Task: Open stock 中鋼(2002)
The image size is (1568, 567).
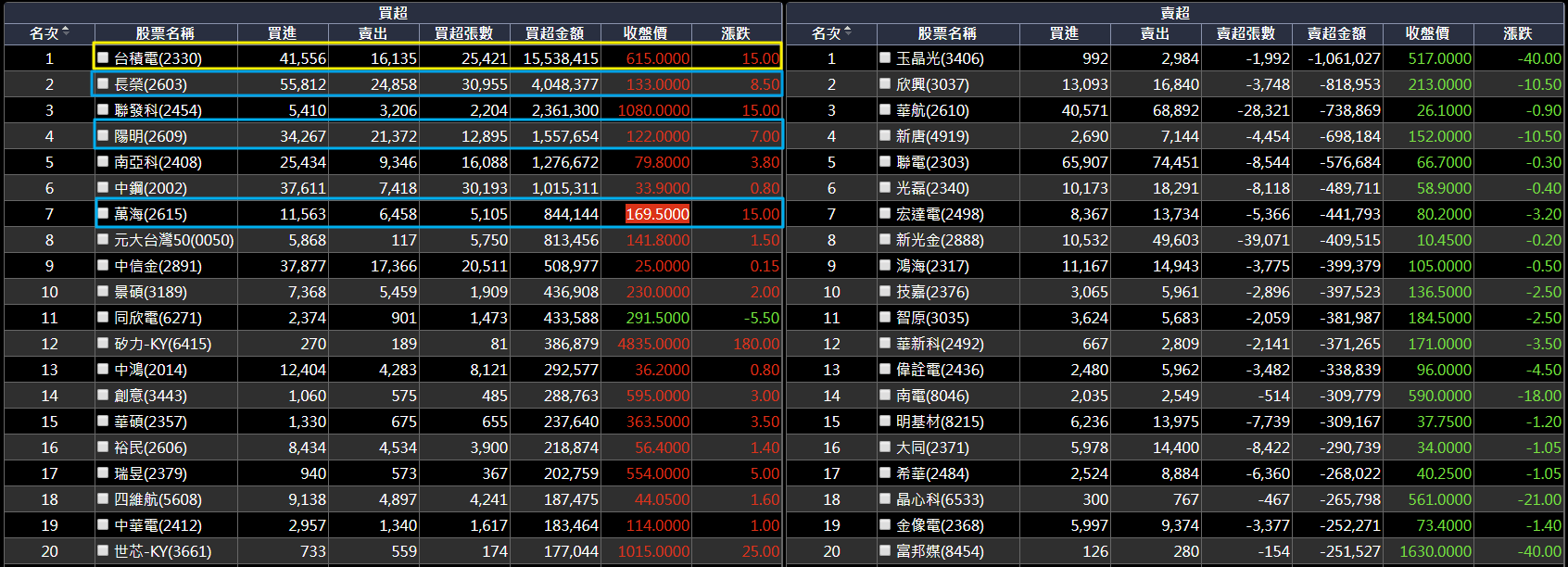Action: pyautogui.click(x=150, y=187)
